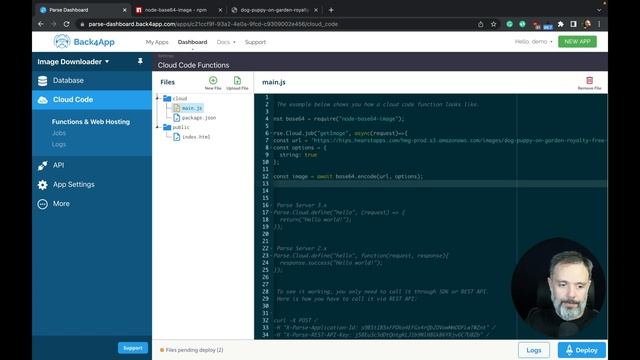Screen dimensions: 640x360
Task: Click the browser back arrow
Action: tap(41, 24)
